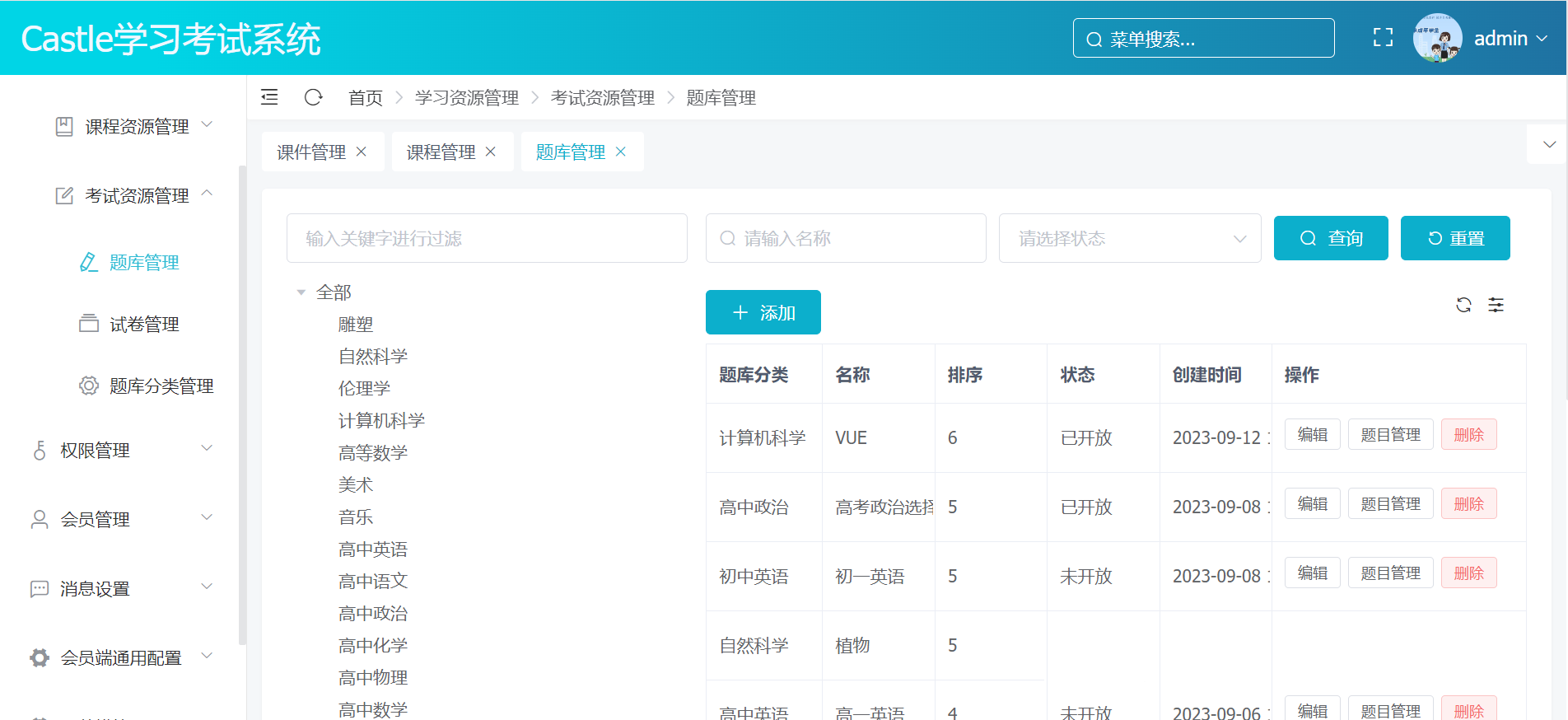The height and width of the screenshot is (720, 1568).
Task: Open 题目管理 for 初一英语 row
Action: click(x=1390, y=573)
